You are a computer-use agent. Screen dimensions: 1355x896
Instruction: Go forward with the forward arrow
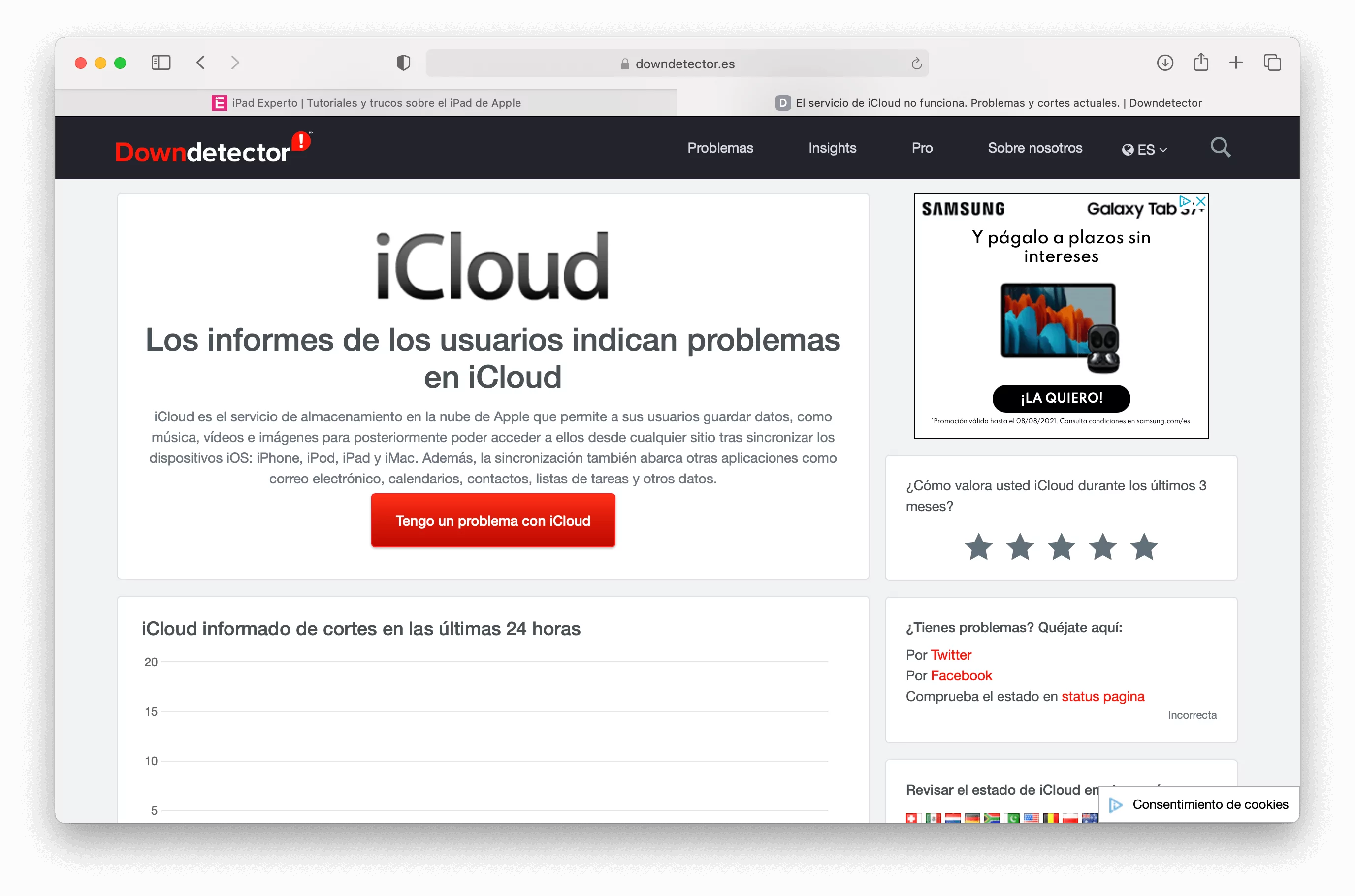(235, 63)
